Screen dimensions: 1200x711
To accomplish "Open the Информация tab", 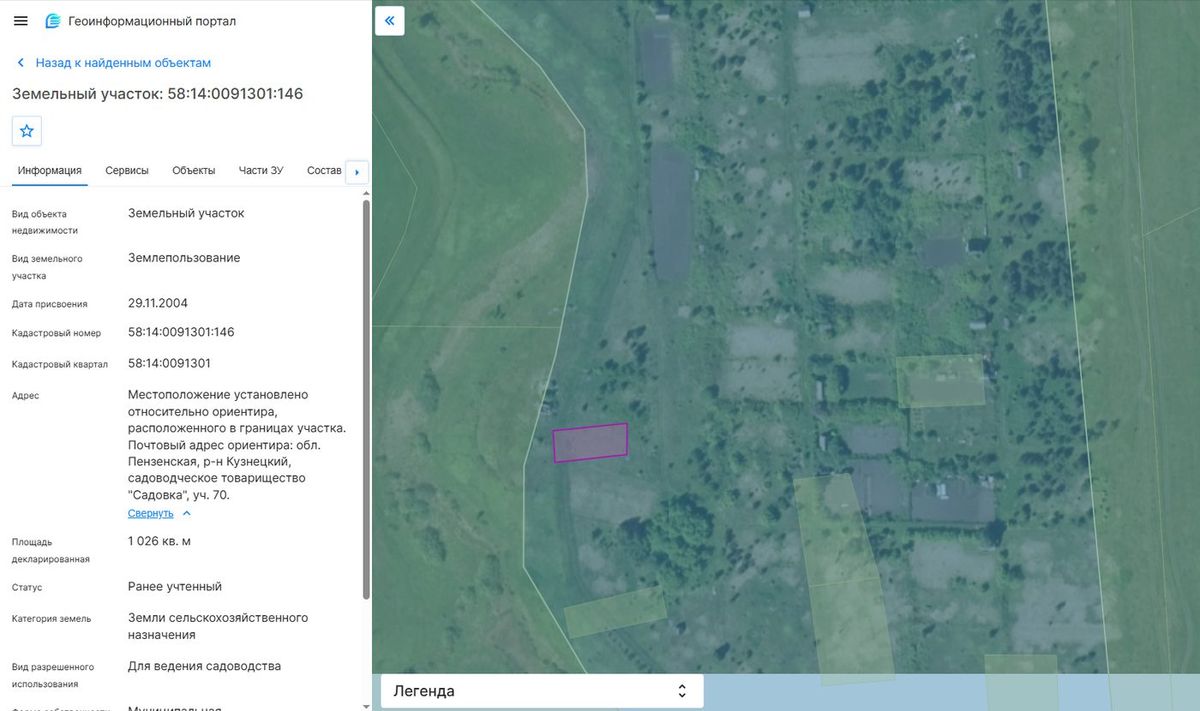I will [x=49, y=171].
